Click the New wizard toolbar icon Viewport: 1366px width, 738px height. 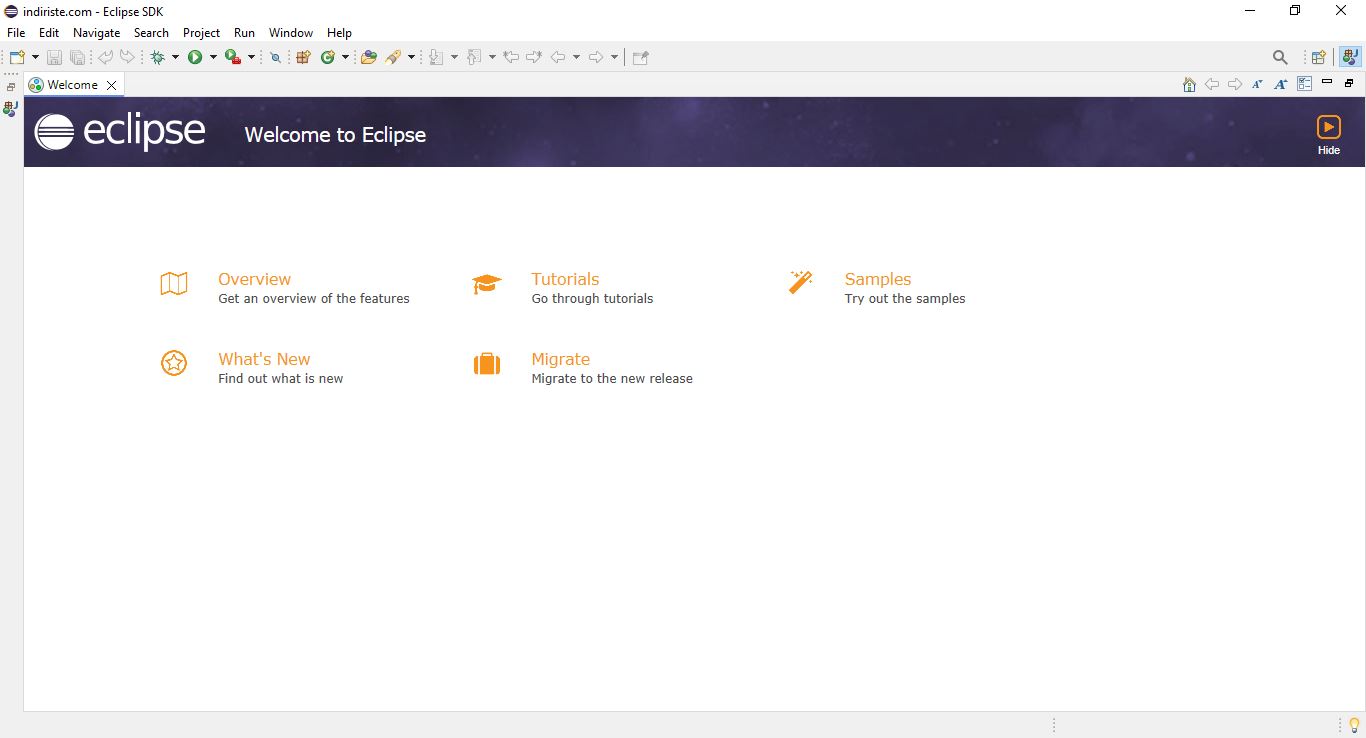coord(17,58)
